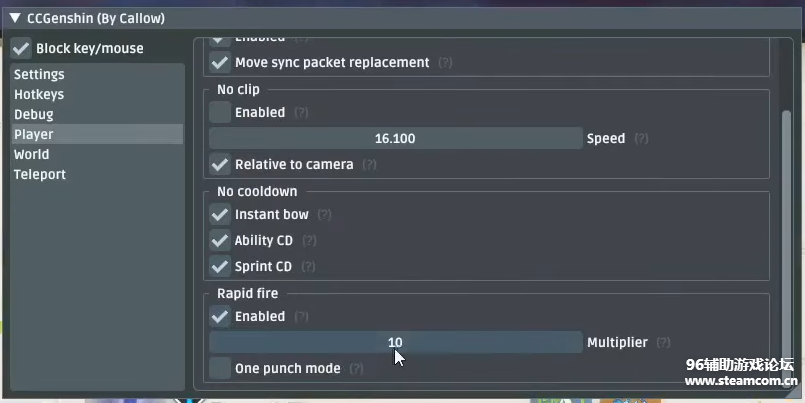Click the No clip Speed slider
Image resolution: width=805 pixels, height=403 pixels.
395,138
